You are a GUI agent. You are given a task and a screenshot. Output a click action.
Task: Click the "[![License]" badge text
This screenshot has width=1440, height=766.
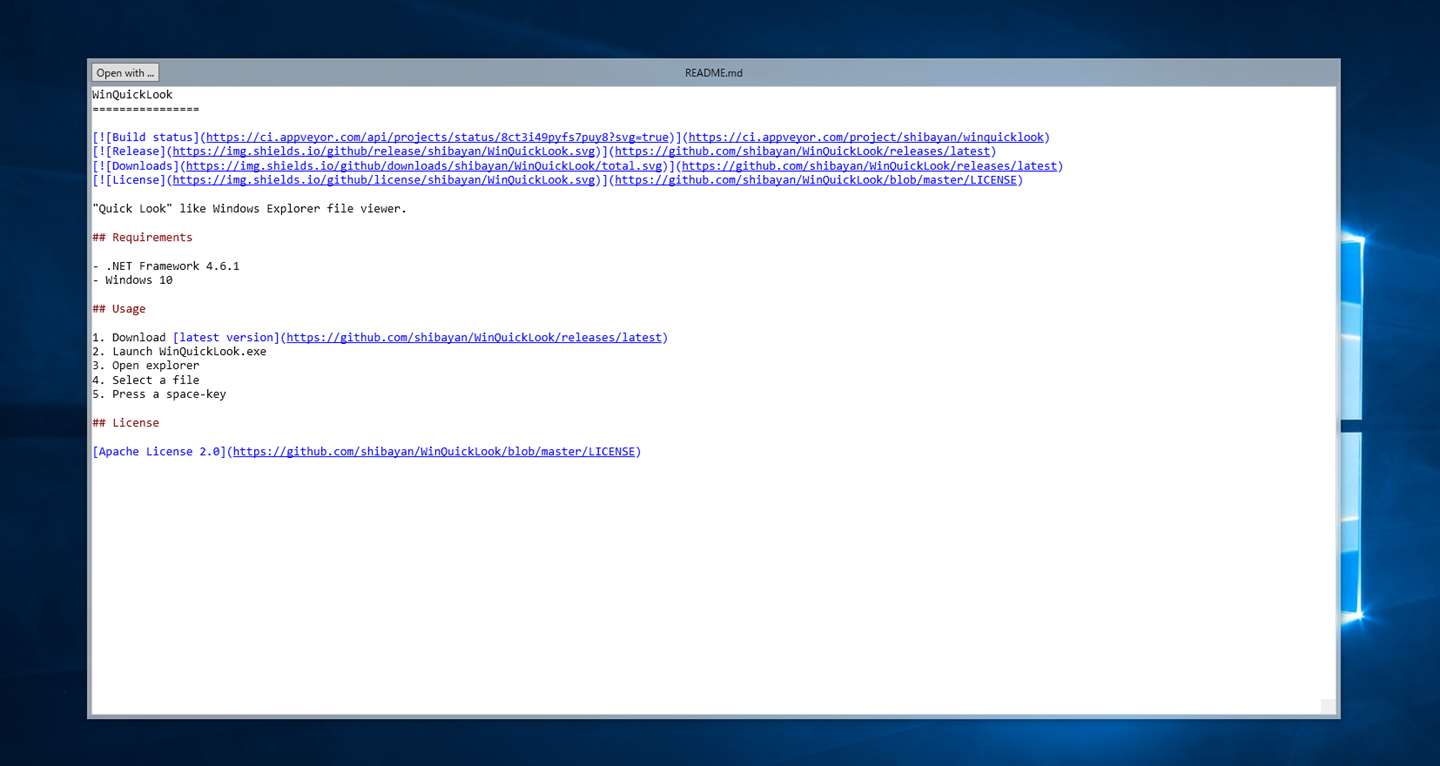point(129,180)
